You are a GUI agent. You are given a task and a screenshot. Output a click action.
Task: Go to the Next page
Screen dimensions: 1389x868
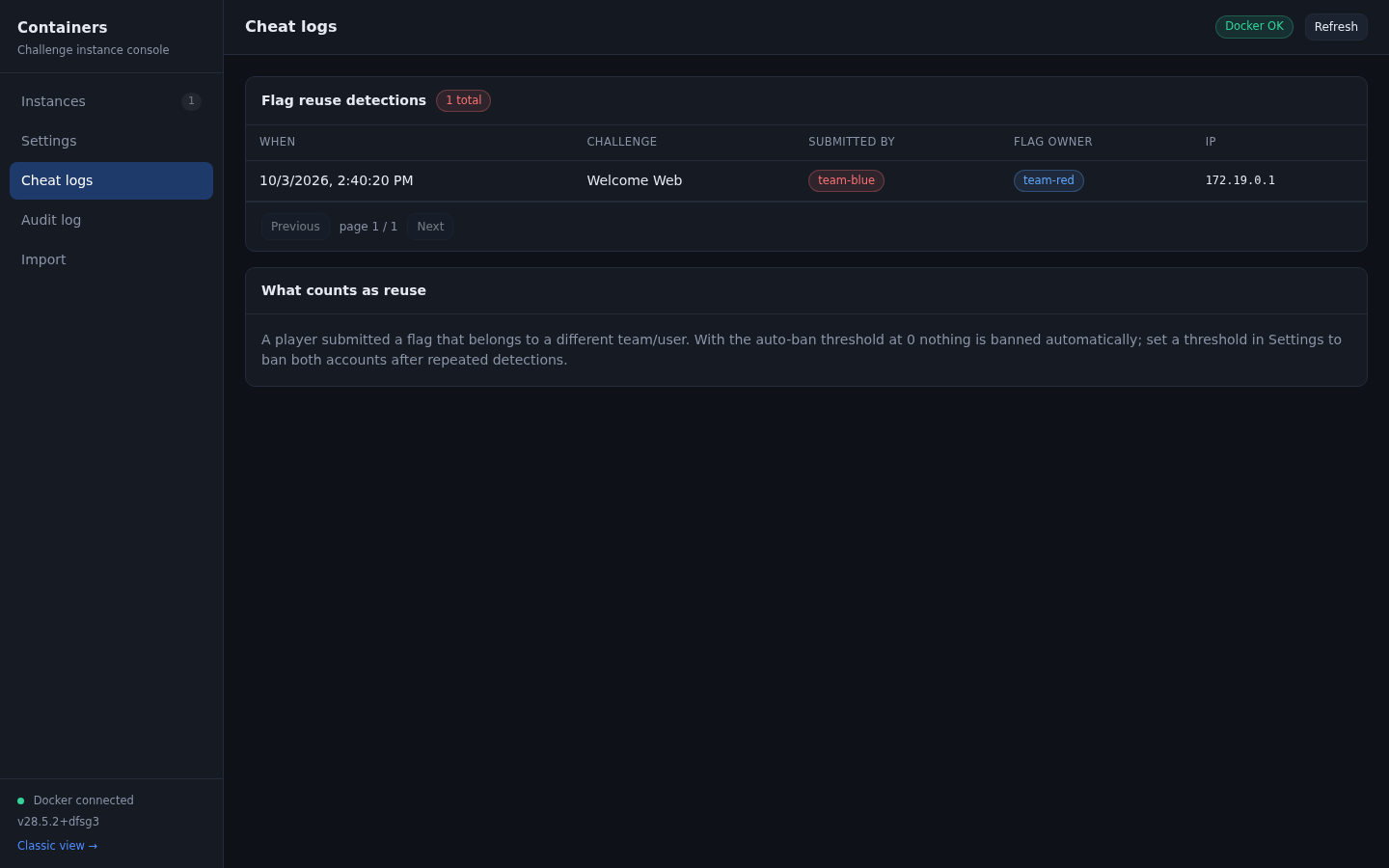pyautogui.click(x=430, y=227)
